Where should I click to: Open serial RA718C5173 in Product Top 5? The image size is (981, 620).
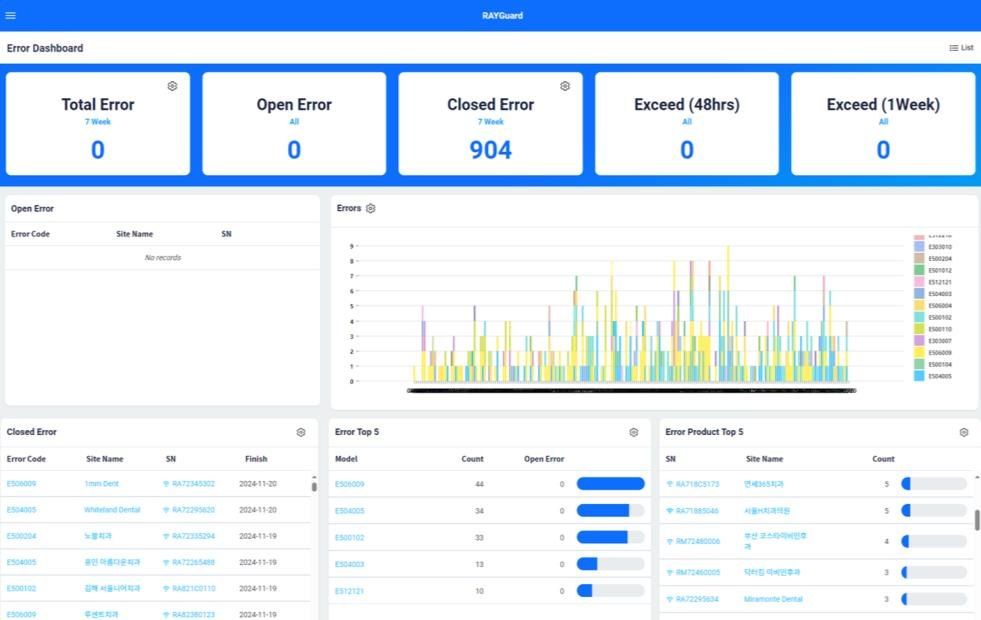[698, 484]
